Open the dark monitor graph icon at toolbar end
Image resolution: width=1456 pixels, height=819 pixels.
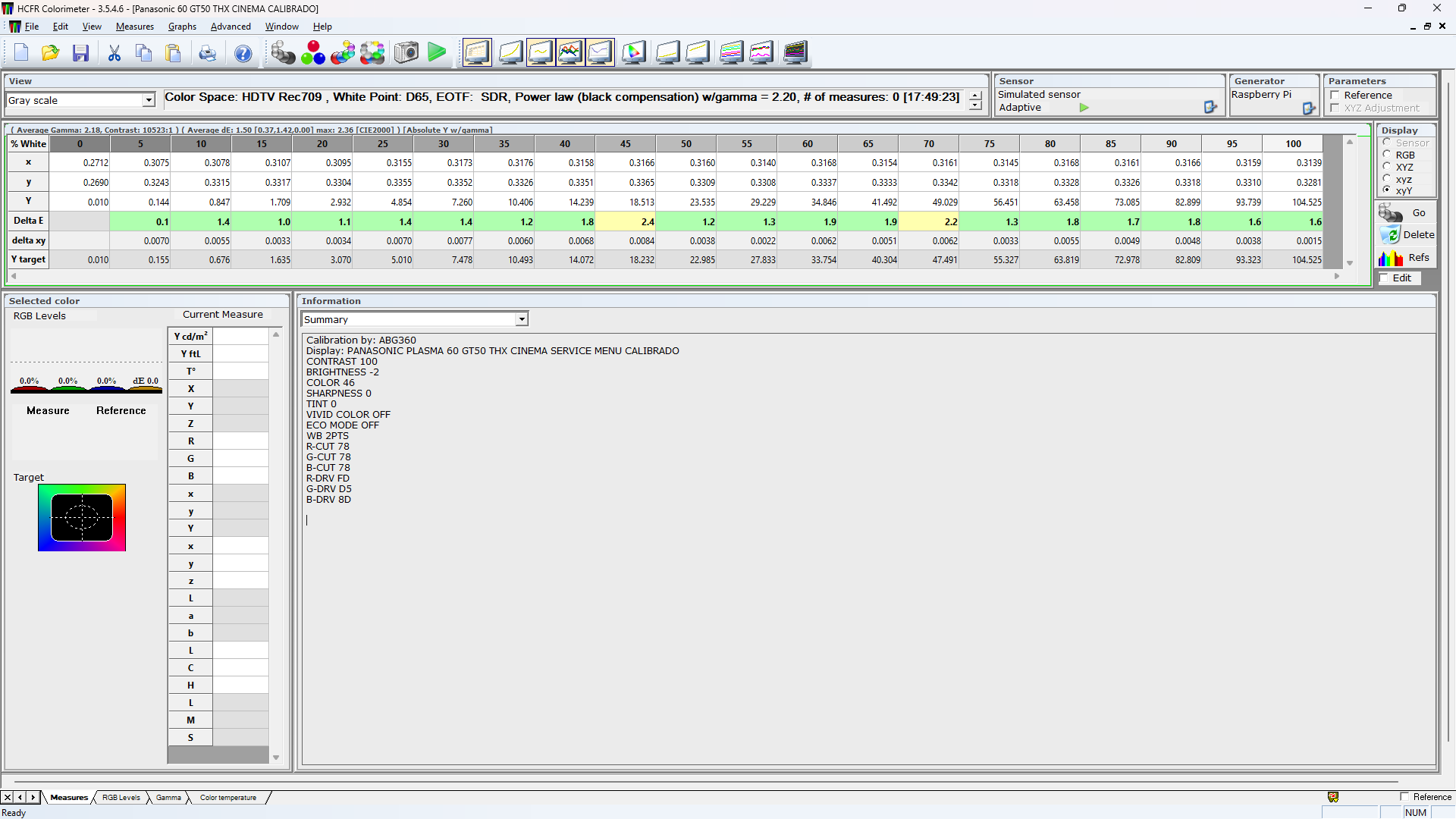(x=795, y=53)
